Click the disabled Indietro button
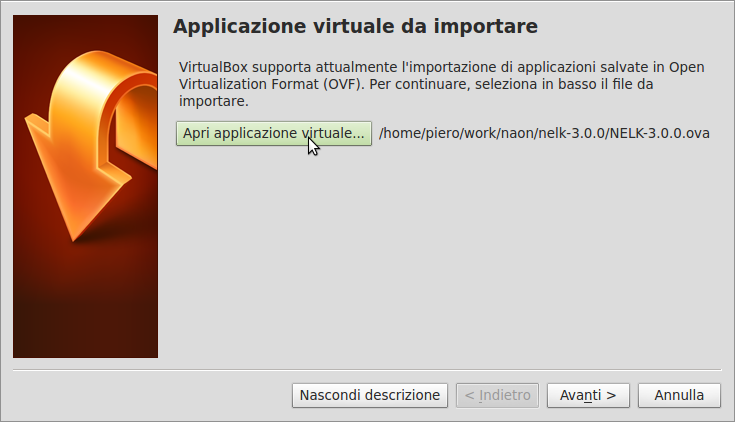 pos(498,395)
